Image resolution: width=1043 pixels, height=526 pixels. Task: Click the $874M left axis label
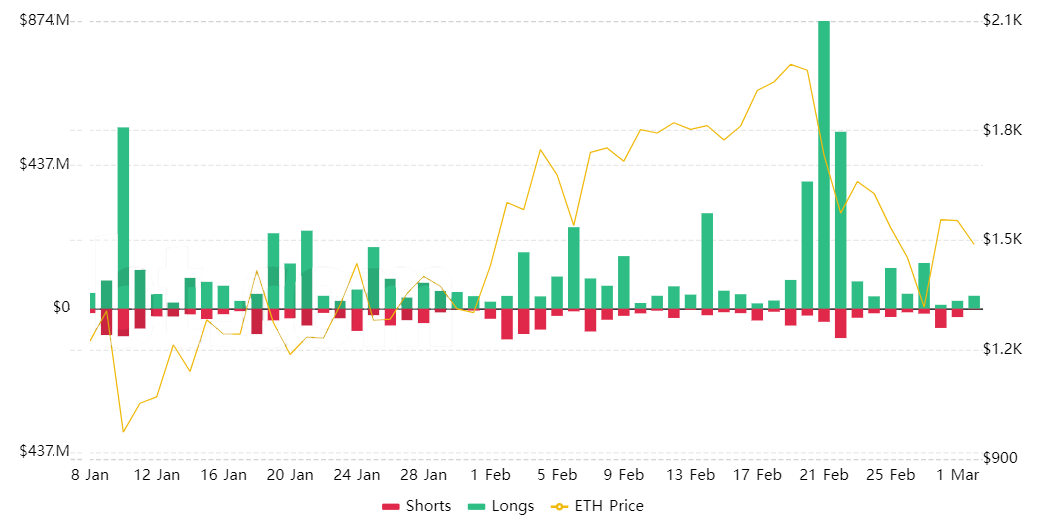pyautogui.click(x=44, y=21)
